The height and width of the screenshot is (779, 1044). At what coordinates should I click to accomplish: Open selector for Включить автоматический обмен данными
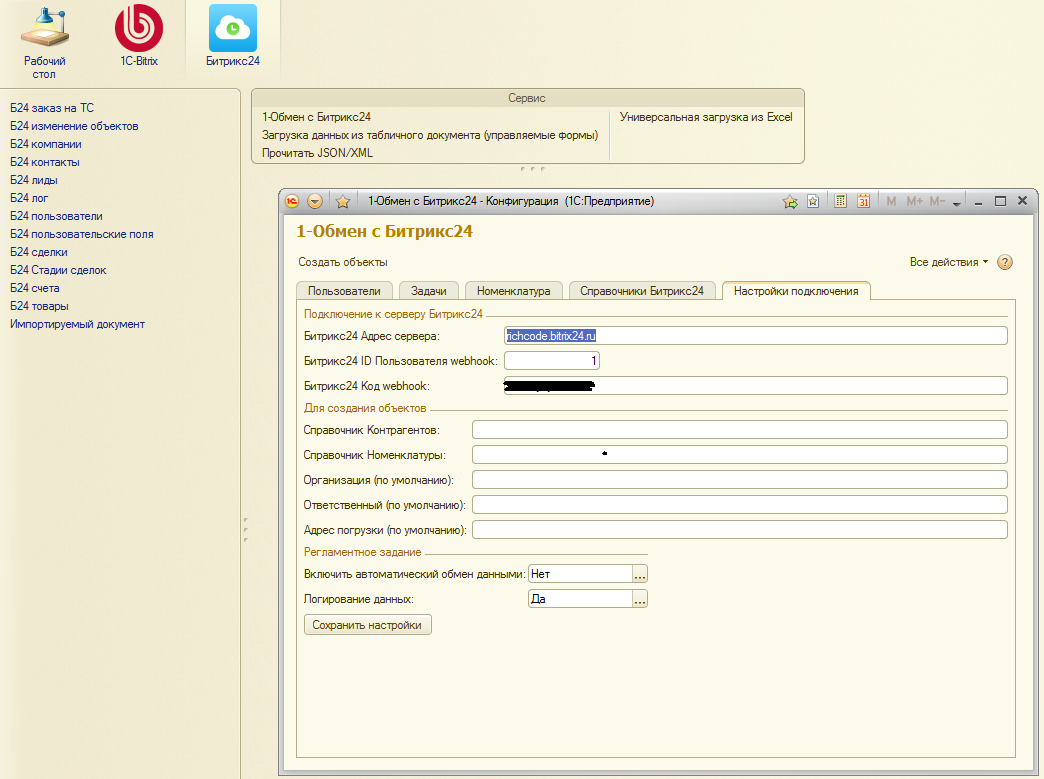640,574
